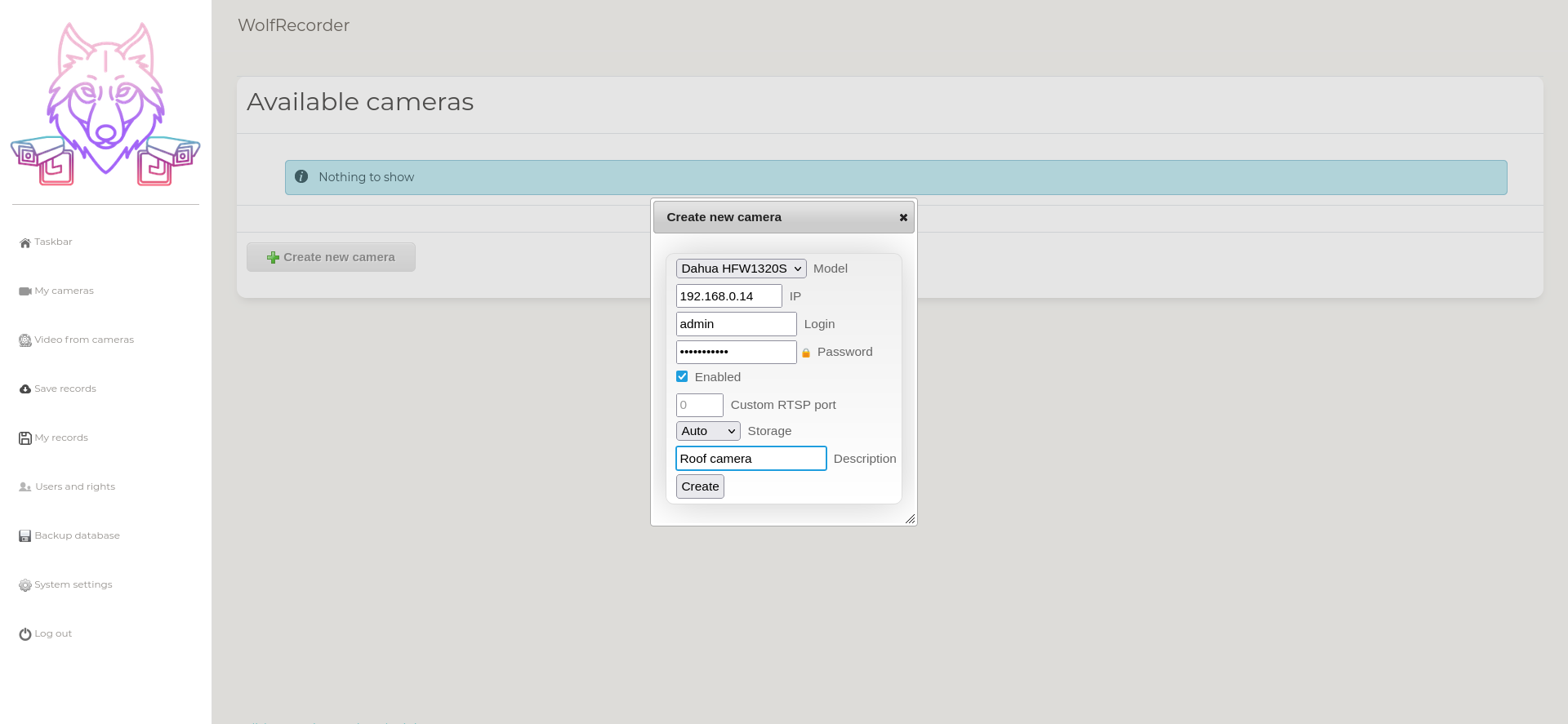Focus the IP address input field
Image resolution: width=1568 pixels, height=724 pixels.
pyautogui.click(x=728, y=296)
